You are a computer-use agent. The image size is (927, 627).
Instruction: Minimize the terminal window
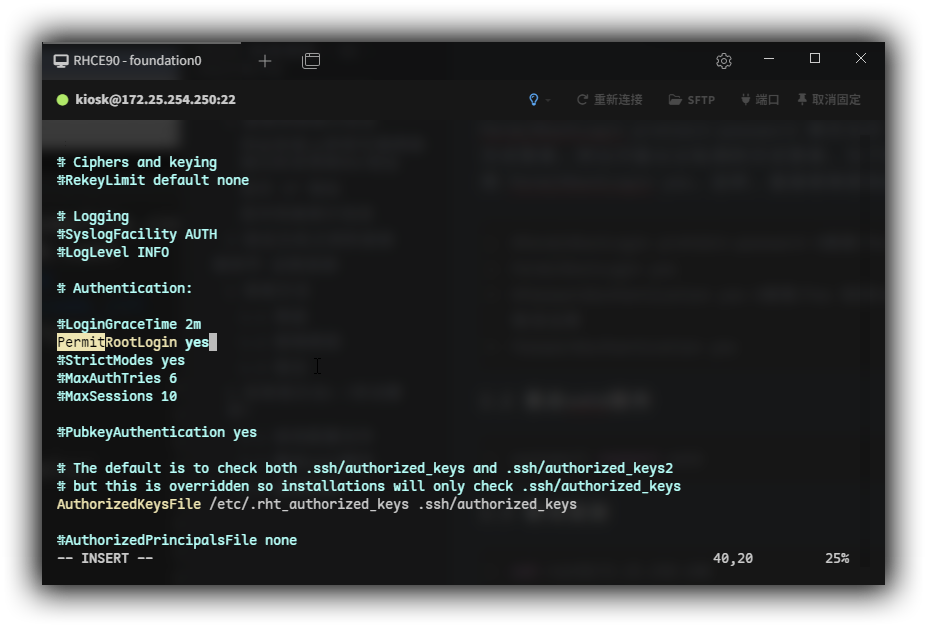(x=769, y=59)
